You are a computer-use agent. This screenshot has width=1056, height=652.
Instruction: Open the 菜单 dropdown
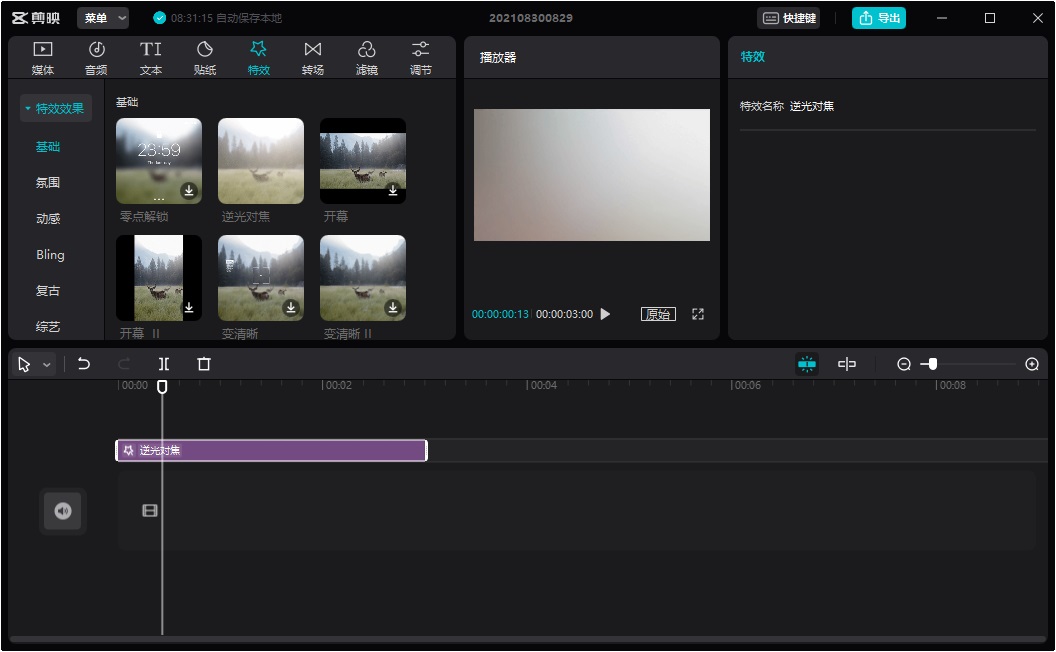(104, 18)
